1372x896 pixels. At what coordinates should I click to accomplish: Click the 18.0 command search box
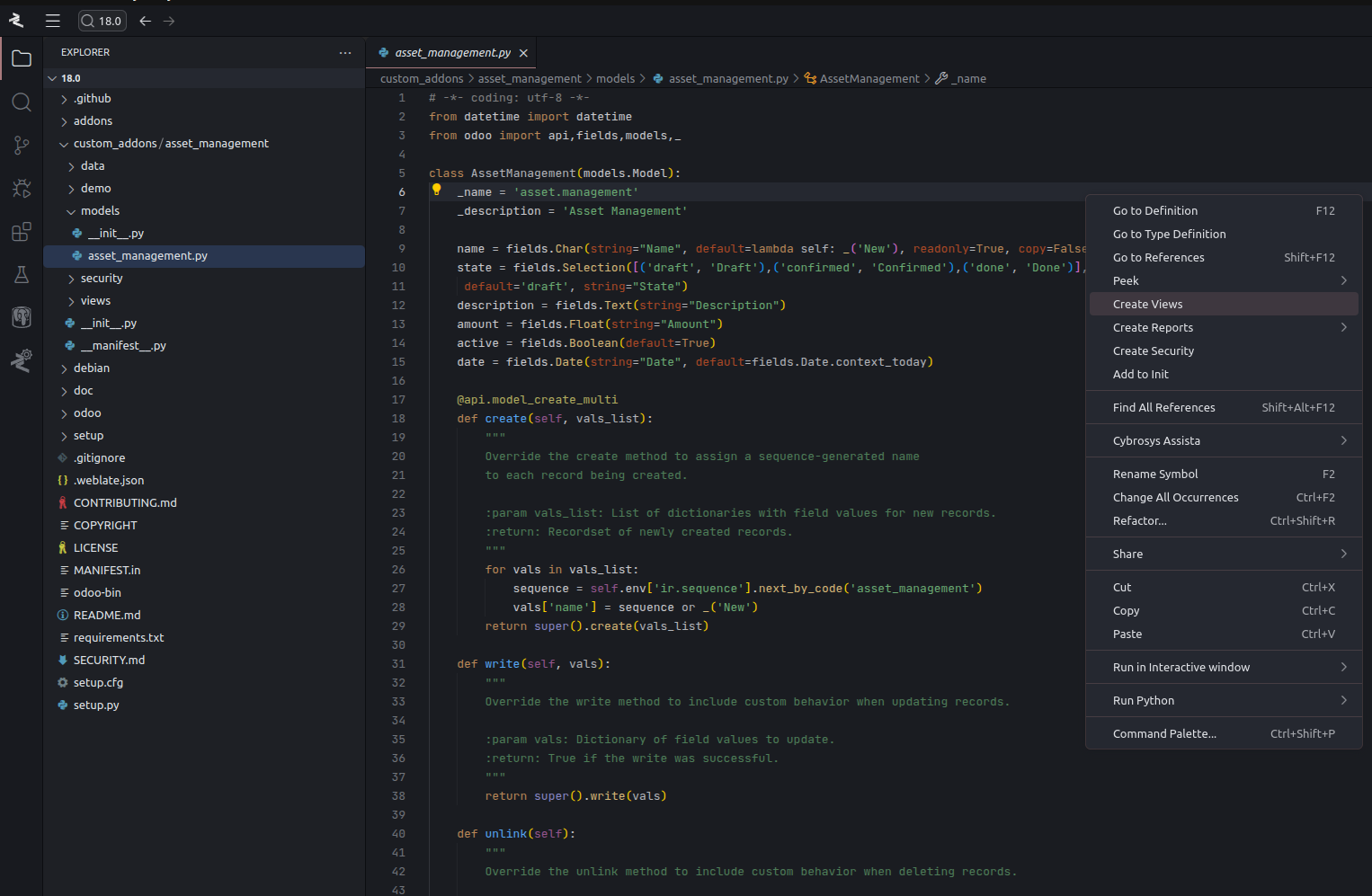pos(102,21)
